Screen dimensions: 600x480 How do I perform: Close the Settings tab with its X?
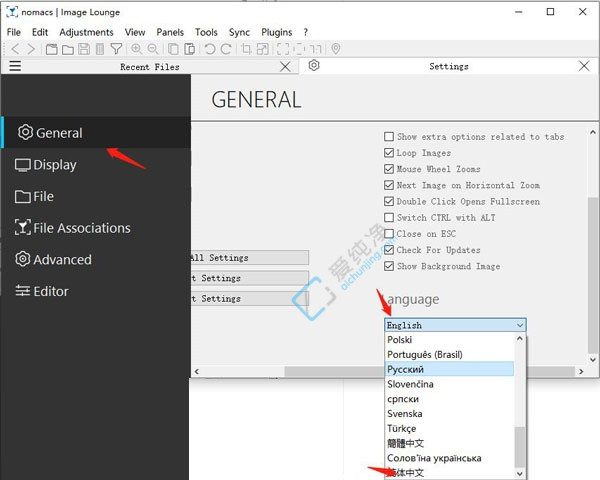[584, 66]
